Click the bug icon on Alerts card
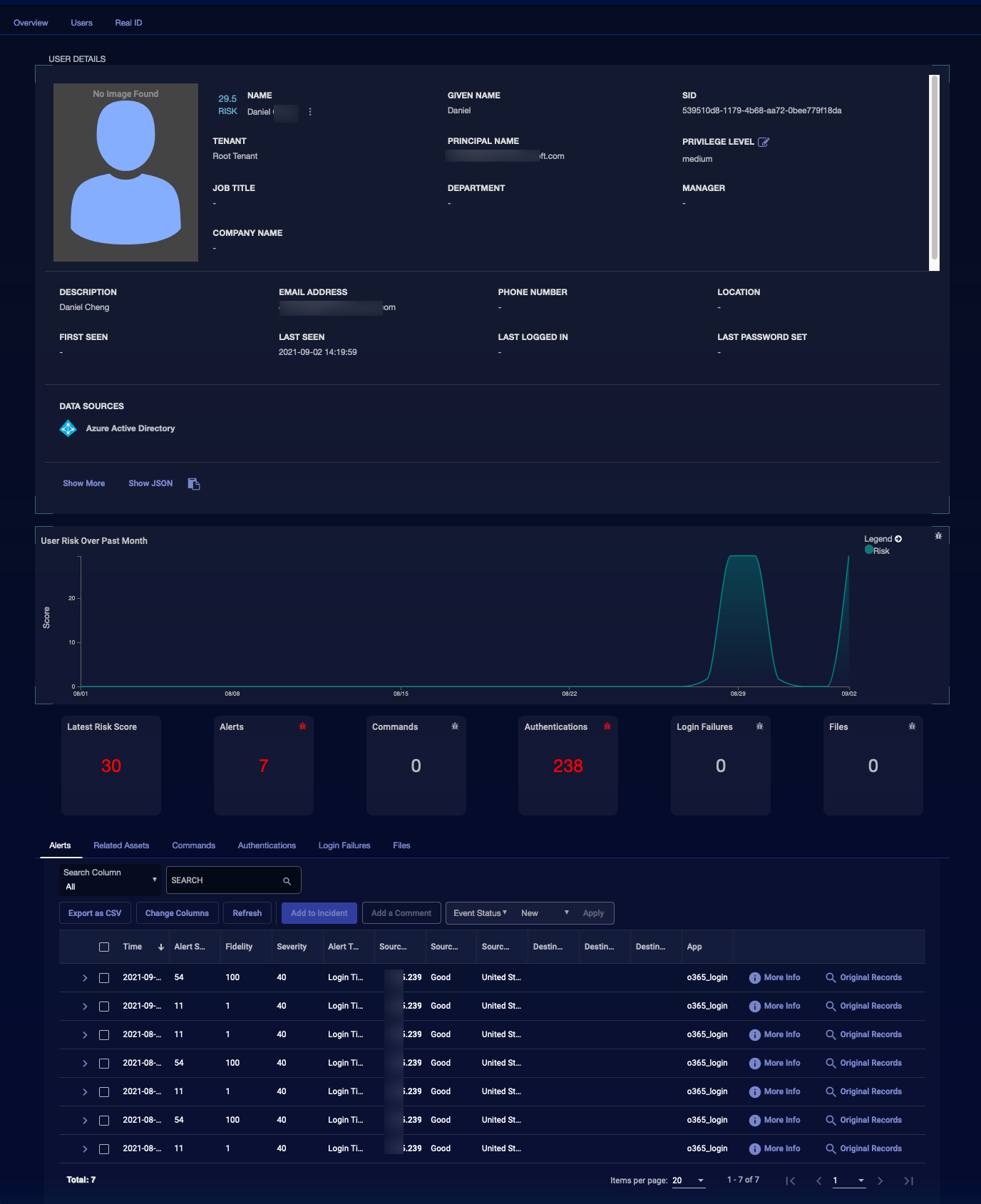The width and height of the screenshot is (981, 1204). (302, 726)
